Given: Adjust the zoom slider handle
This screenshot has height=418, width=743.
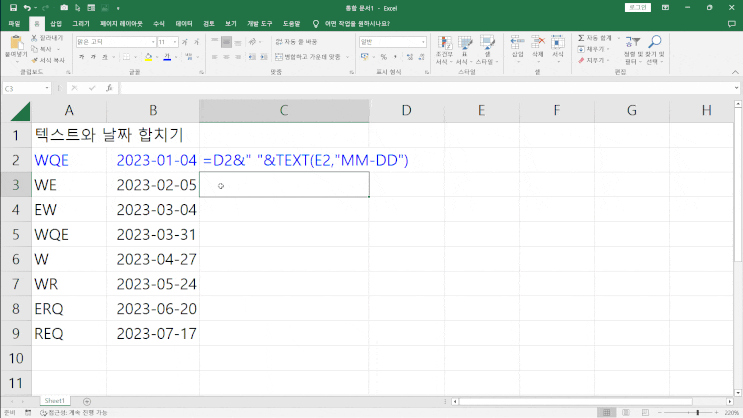Looking at the screenshot, I should click(698, 412).
